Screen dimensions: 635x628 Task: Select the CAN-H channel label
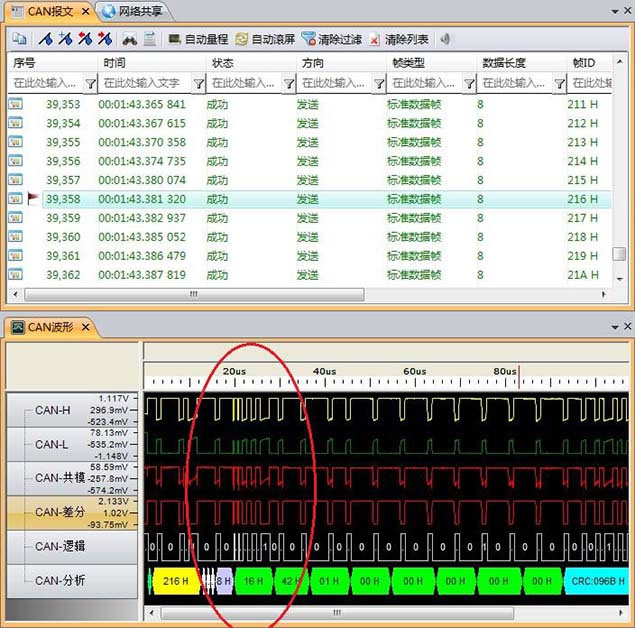[x=53, y=409]
